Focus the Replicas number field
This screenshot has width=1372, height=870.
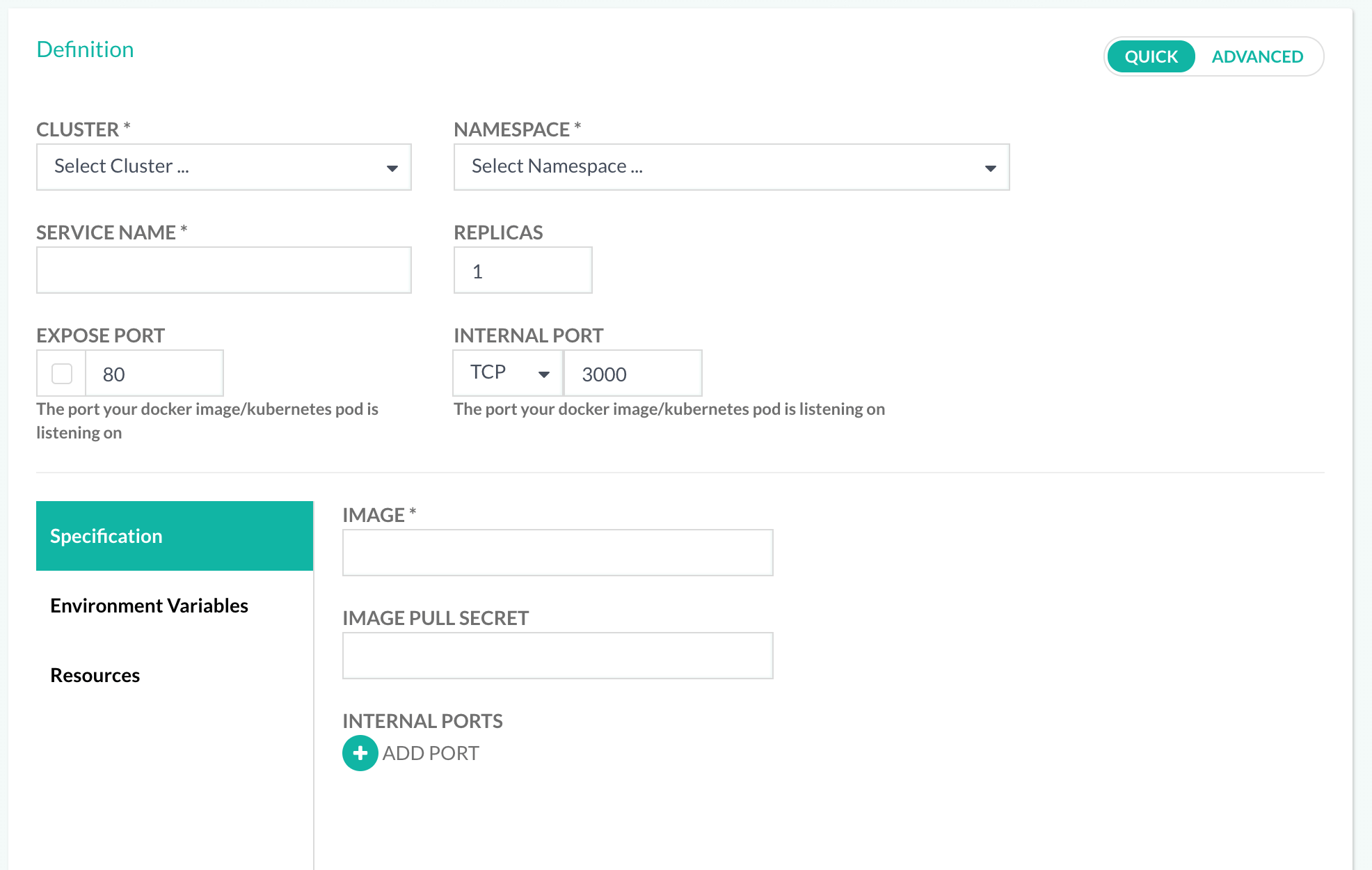coord(523,271)
